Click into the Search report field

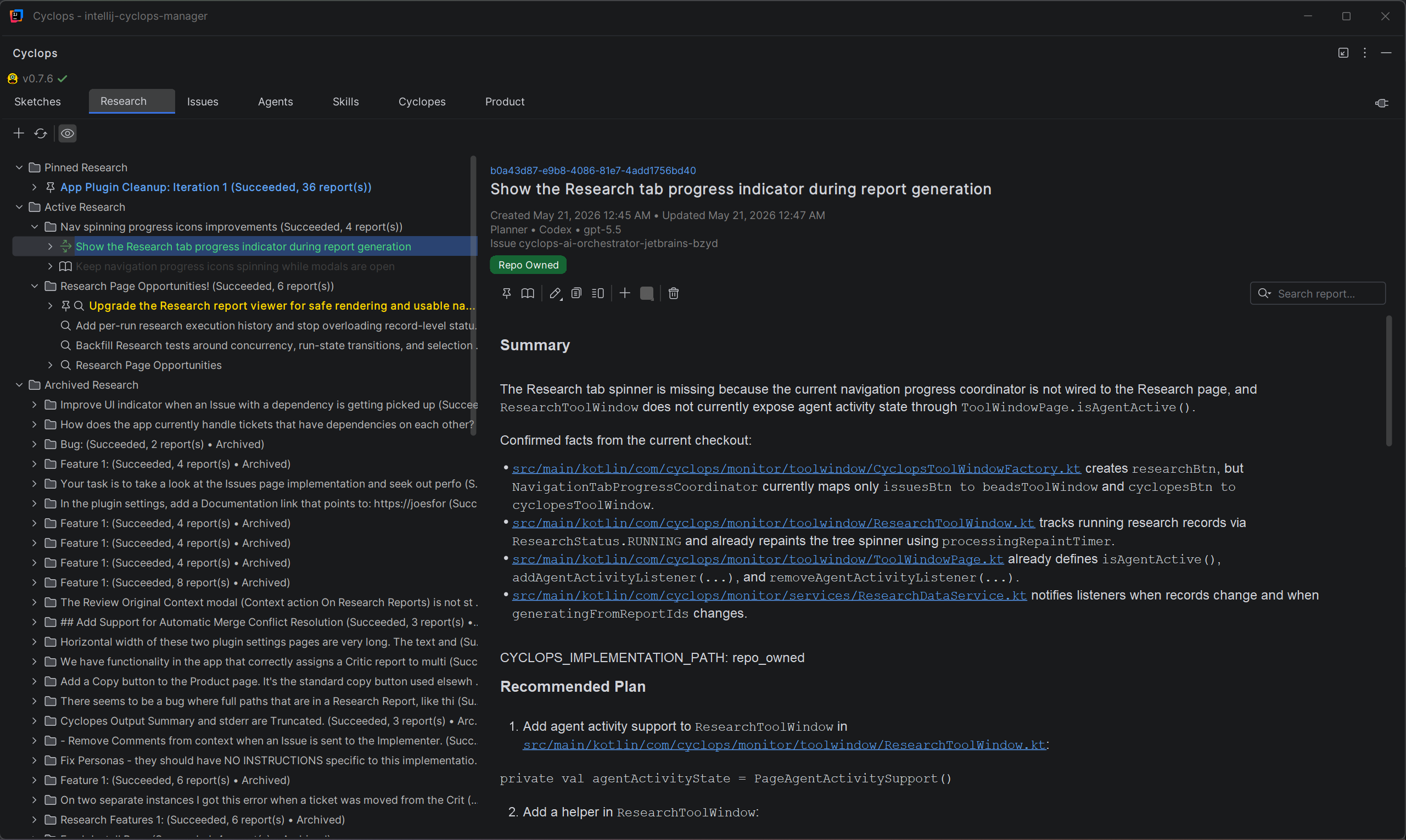(1318, 293)
